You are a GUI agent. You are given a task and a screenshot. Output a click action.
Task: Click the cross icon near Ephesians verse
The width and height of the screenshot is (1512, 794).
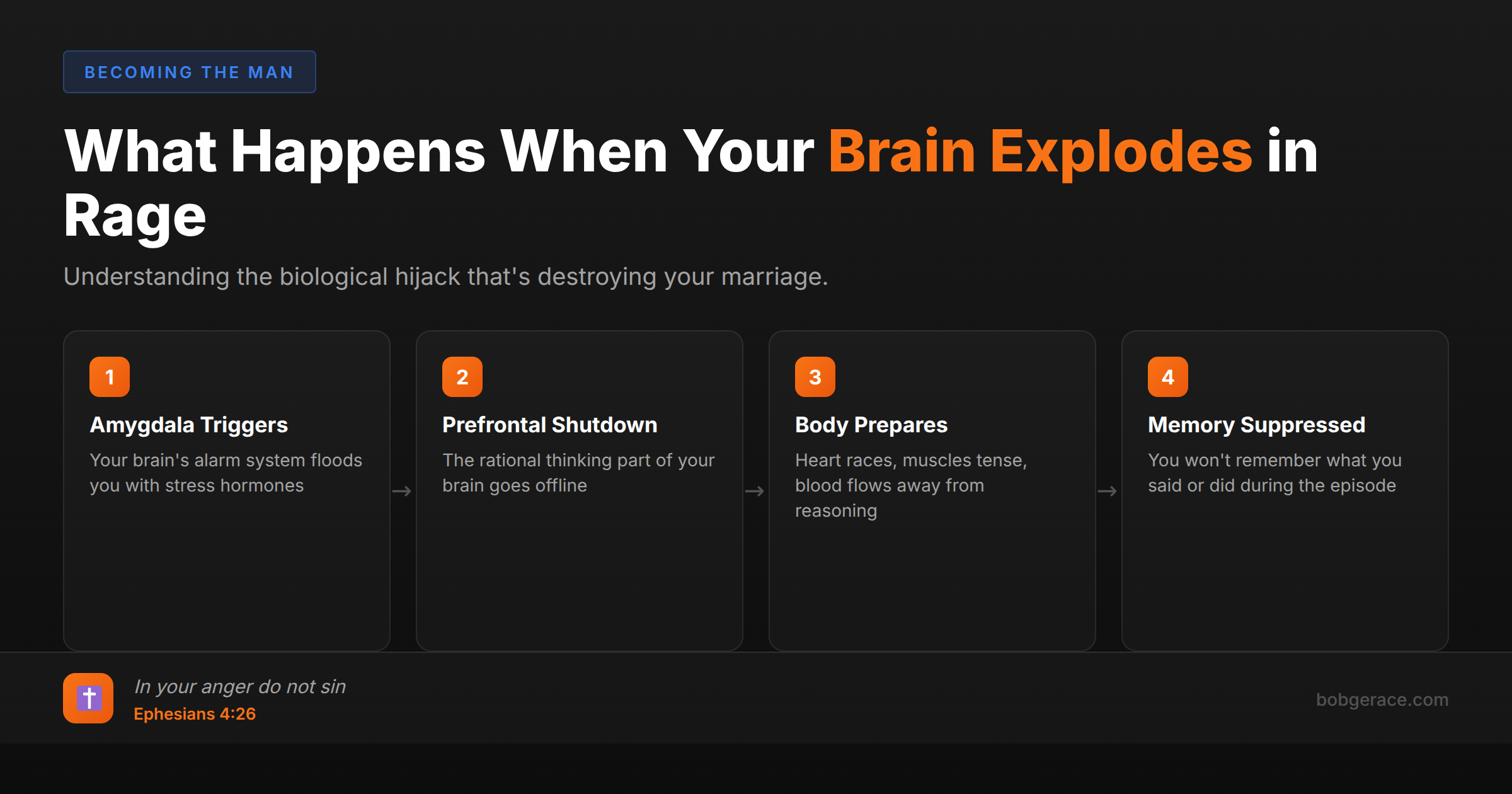(88, 698)
